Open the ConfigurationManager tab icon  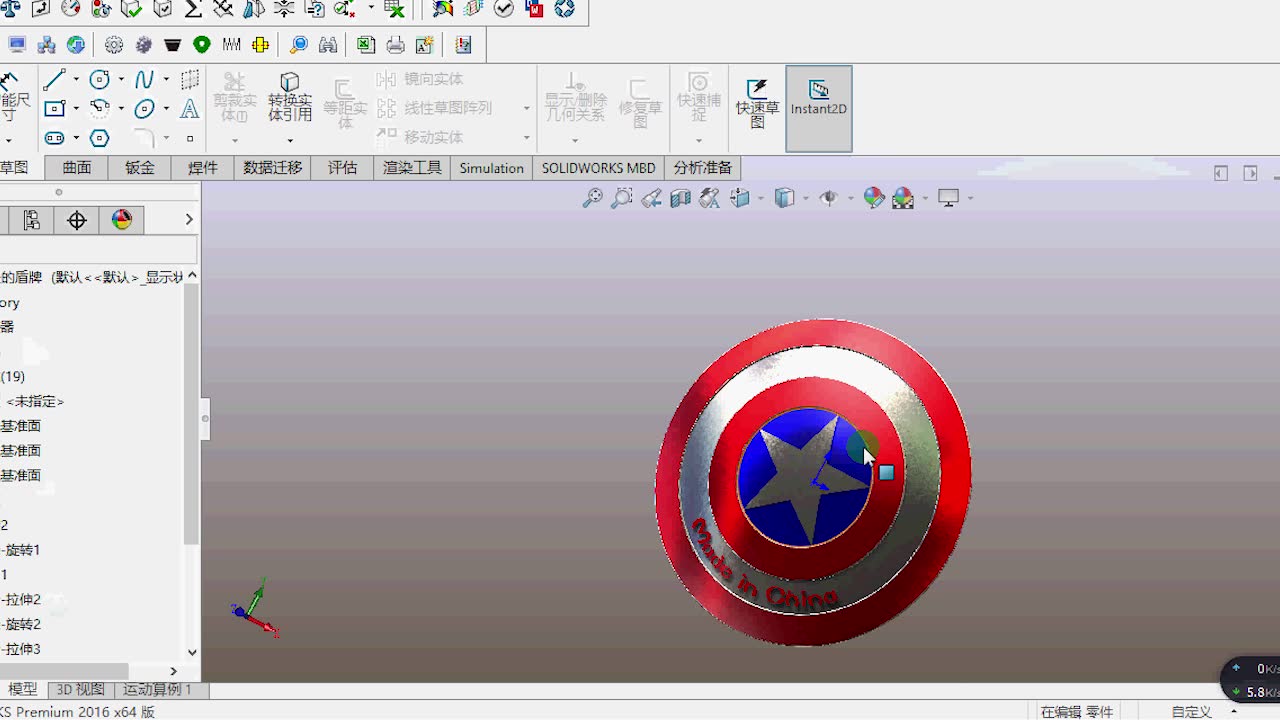(x=32, y=220)
